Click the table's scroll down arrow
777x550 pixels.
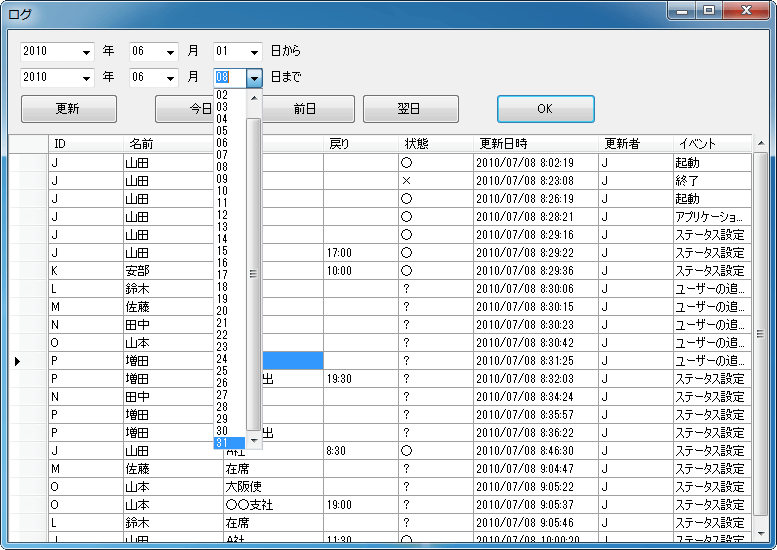(761, 534)
